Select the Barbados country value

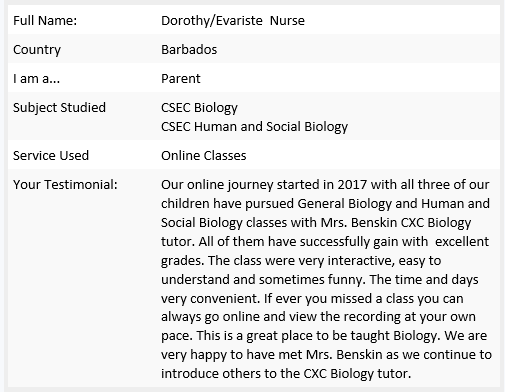(x=189, y=50)
